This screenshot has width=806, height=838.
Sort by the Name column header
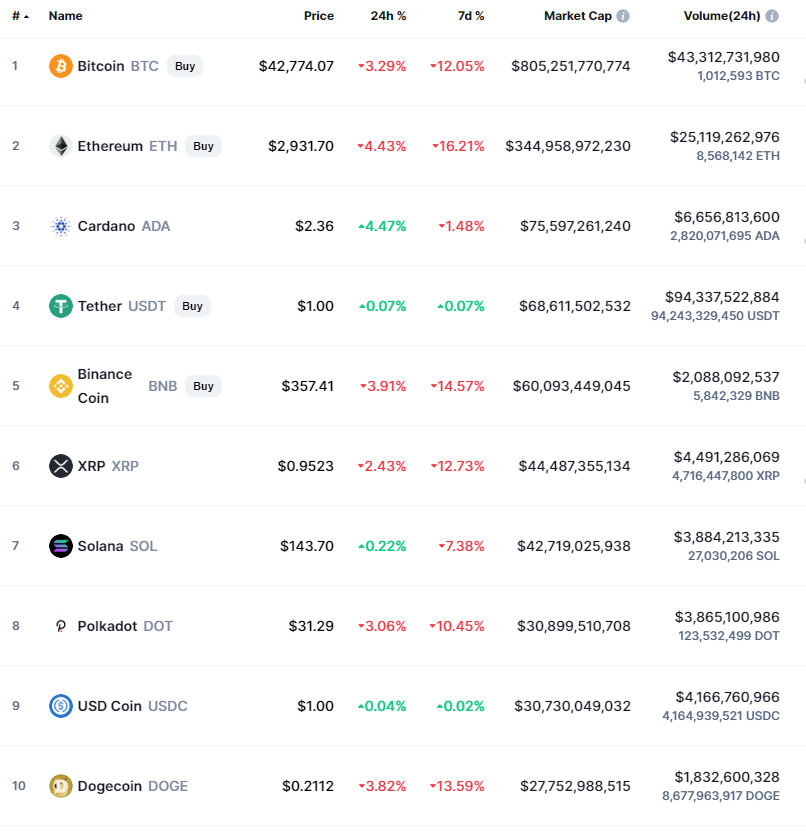click(x=65, y=16)
